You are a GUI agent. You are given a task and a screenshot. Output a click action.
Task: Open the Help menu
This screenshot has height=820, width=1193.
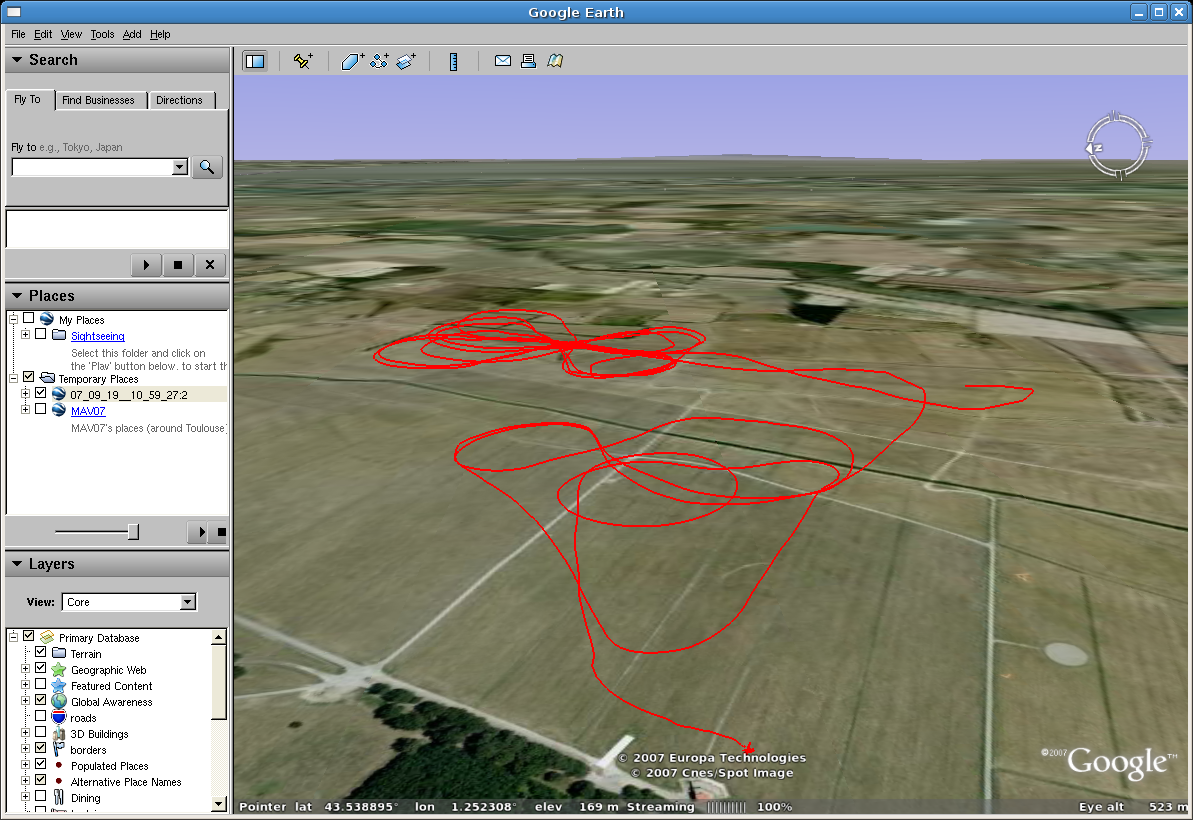pyautogui.click(x=160, y=34)
